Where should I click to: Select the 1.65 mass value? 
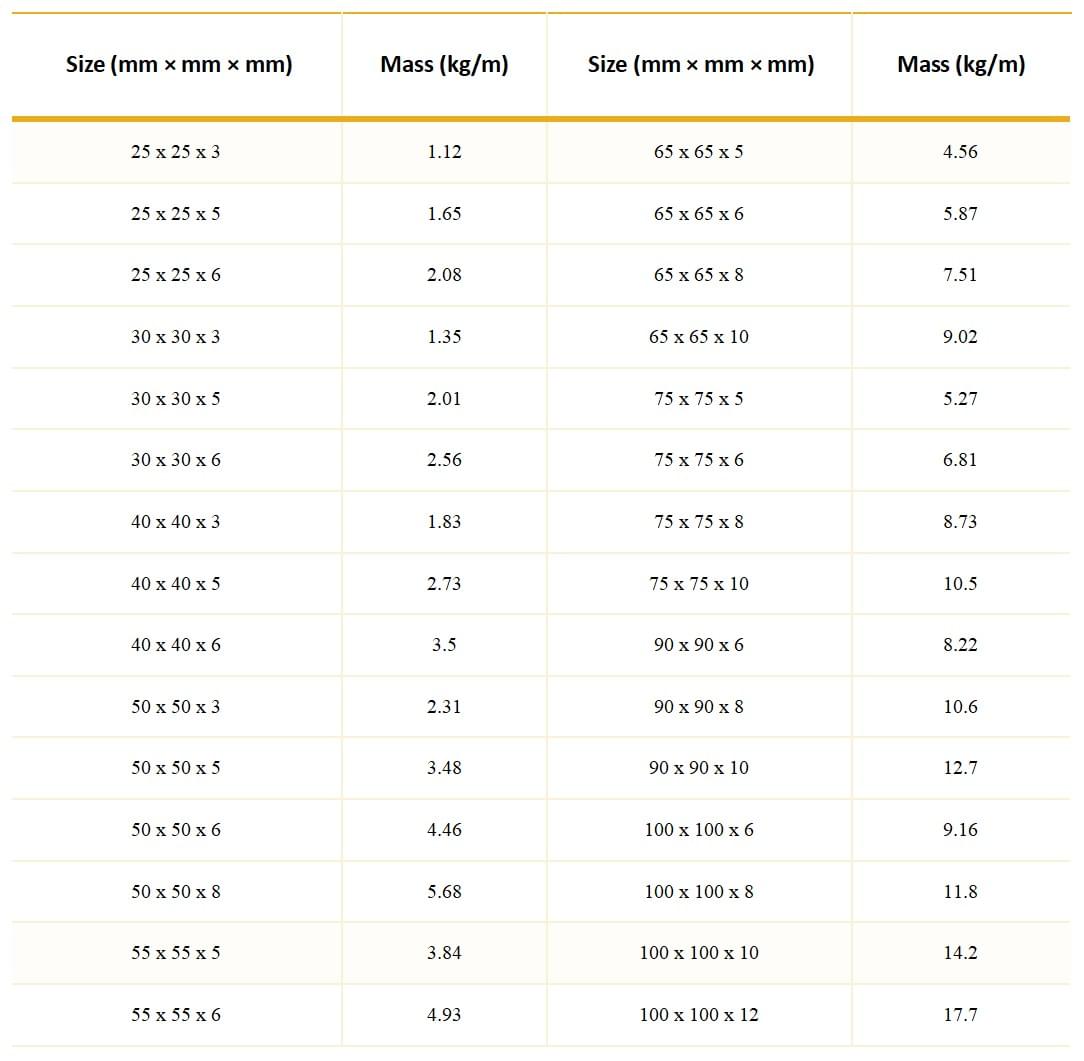pos(444,214)
